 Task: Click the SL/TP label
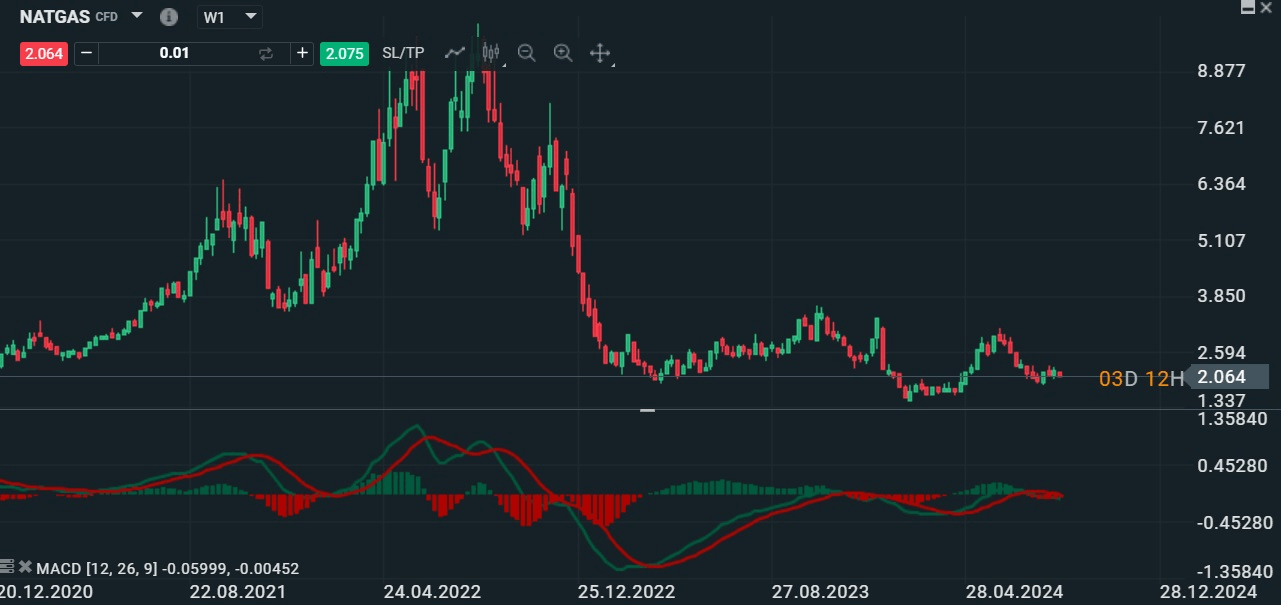click(401, 53)
